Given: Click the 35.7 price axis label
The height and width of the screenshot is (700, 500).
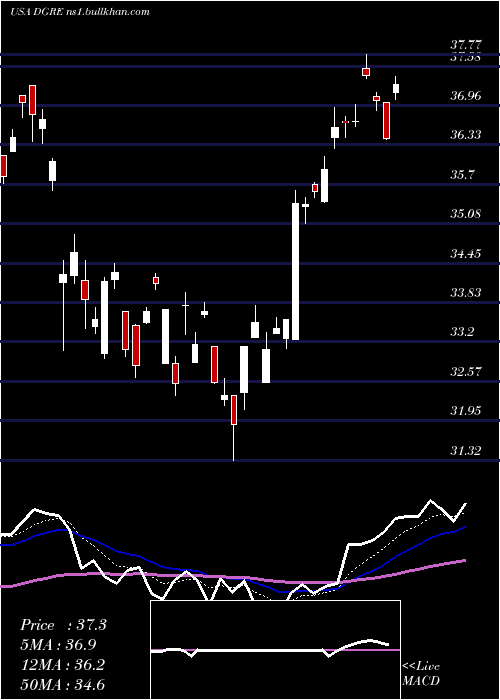Looking at the screenshot, I should pyautogui.click(x=462, y=175).
